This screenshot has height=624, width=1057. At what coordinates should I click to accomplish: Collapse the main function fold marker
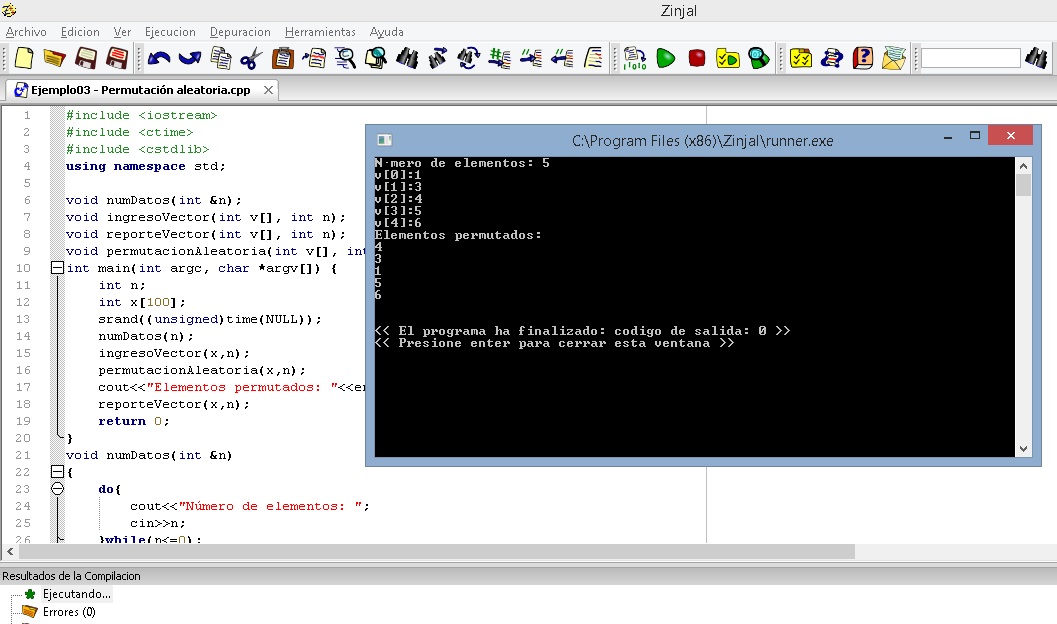57,269
